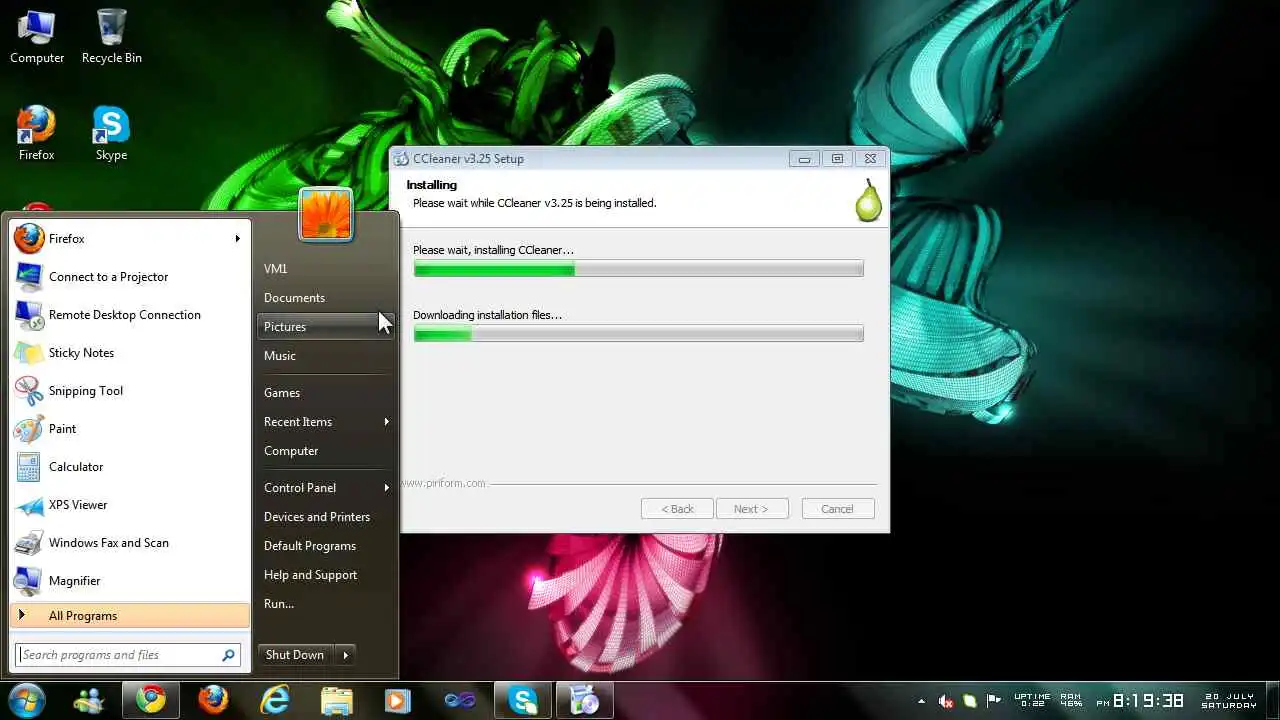
Task: Focus the Search programs and files box
Action: pos(118,655)
